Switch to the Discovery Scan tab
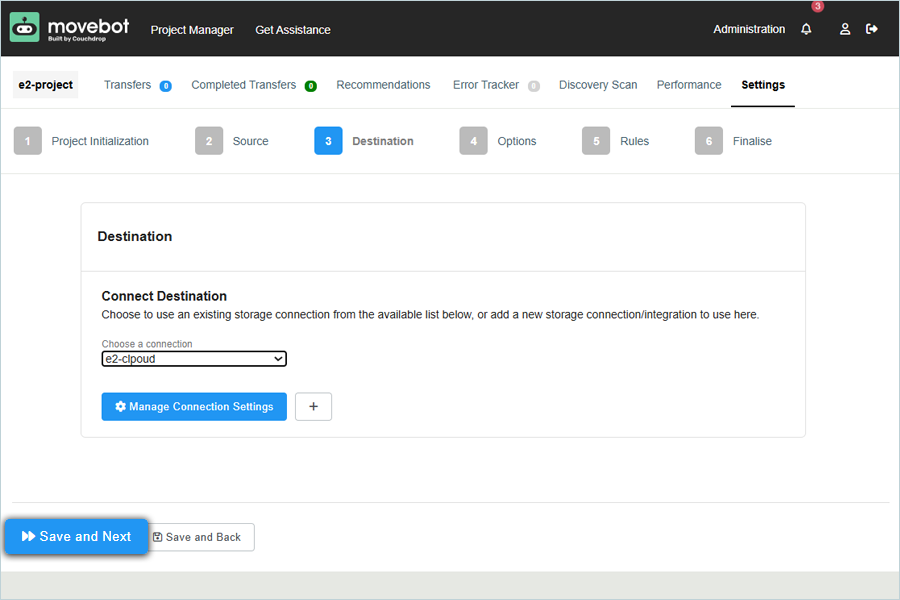Image resolution: width=900 pixels, height=600 pixels. (598, 85)
